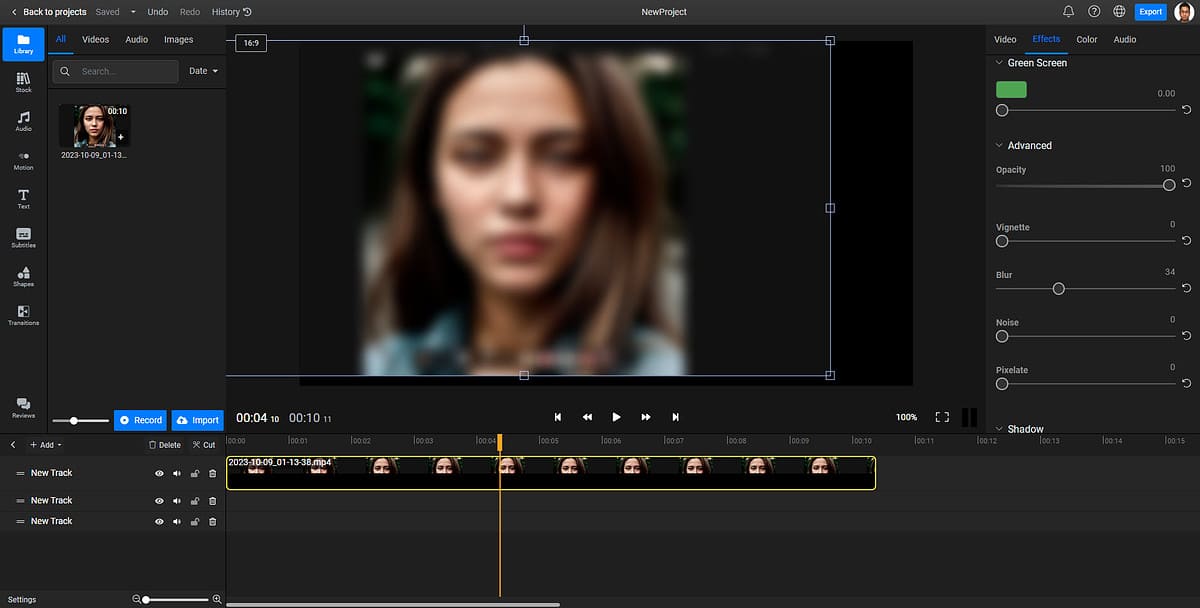Select the Videos library tab

click(x=95, y=40)
